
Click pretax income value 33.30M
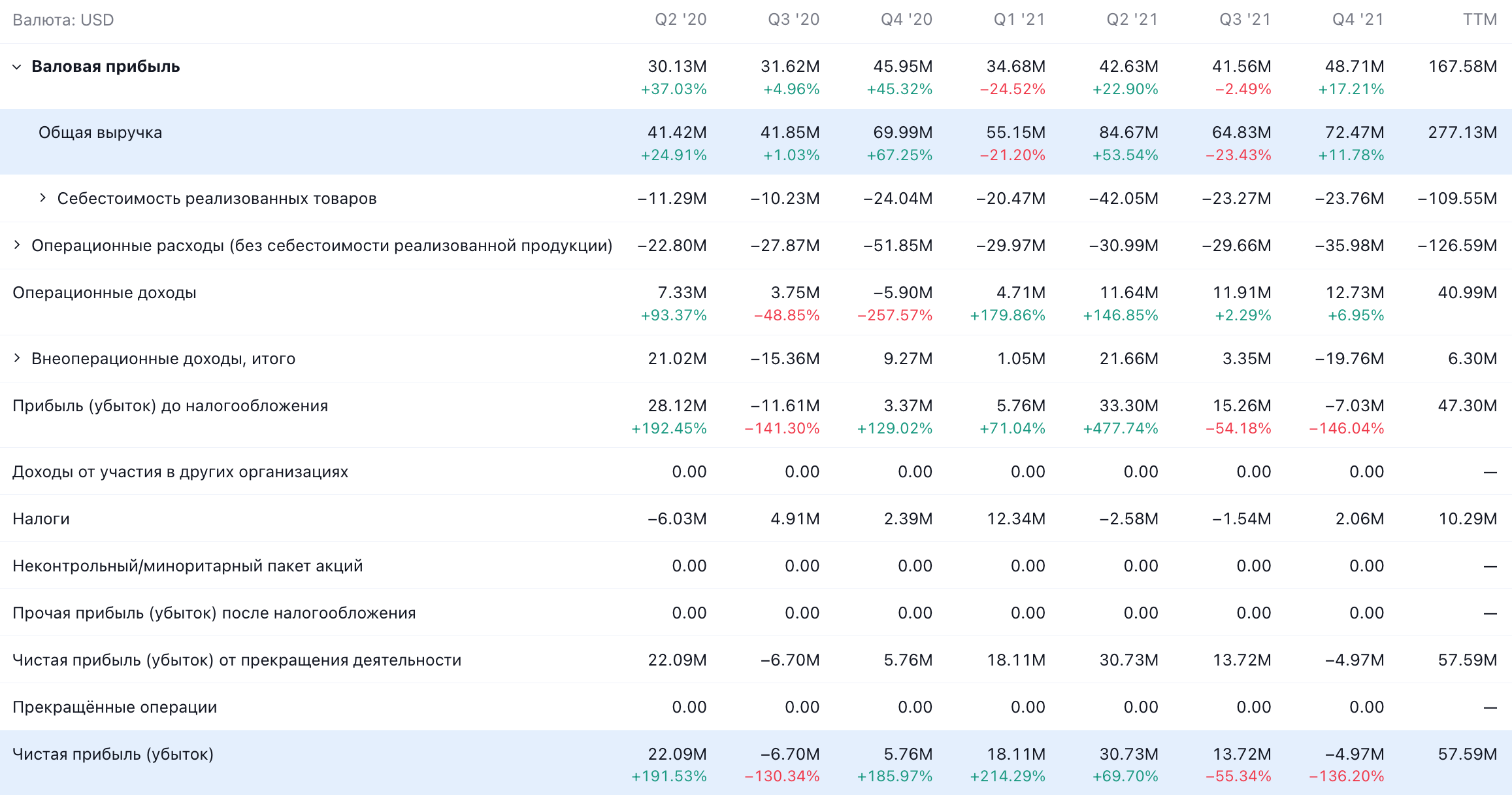[x=1128, y=406]
